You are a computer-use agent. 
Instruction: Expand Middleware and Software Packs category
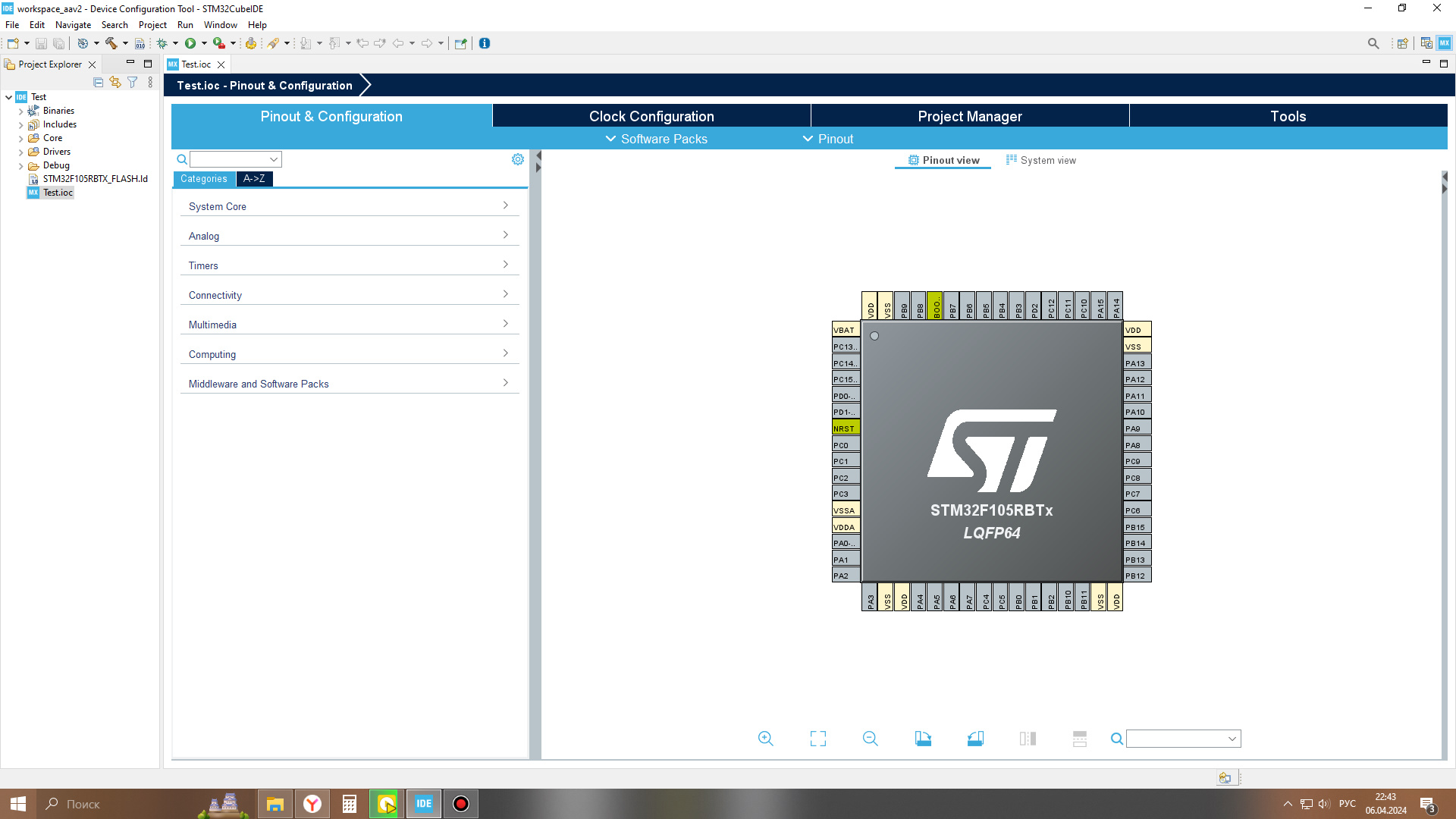pyautogui.click(x=350, y=384)
